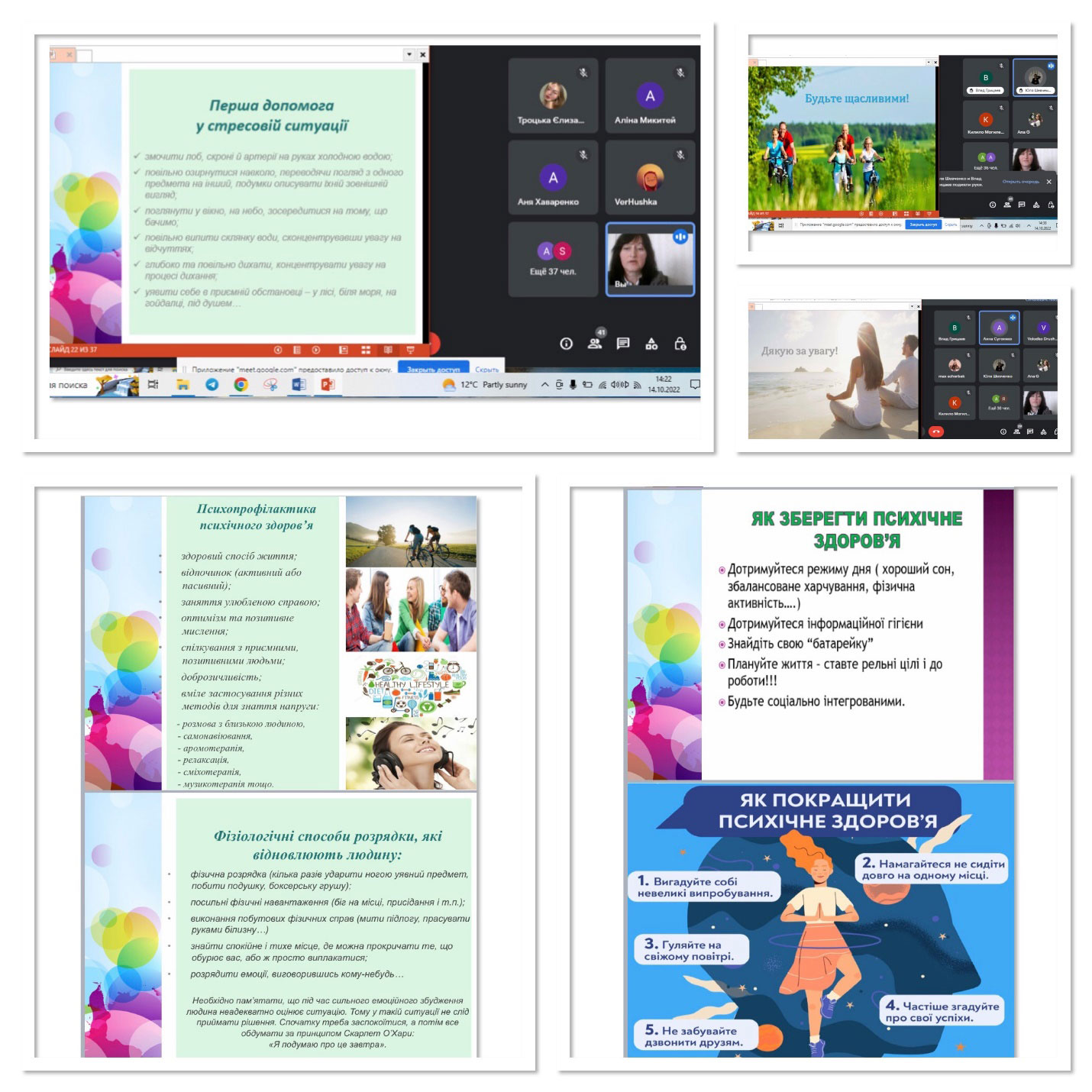
Task: Open Activities icon in large Meet window
Action: (651, 344)
